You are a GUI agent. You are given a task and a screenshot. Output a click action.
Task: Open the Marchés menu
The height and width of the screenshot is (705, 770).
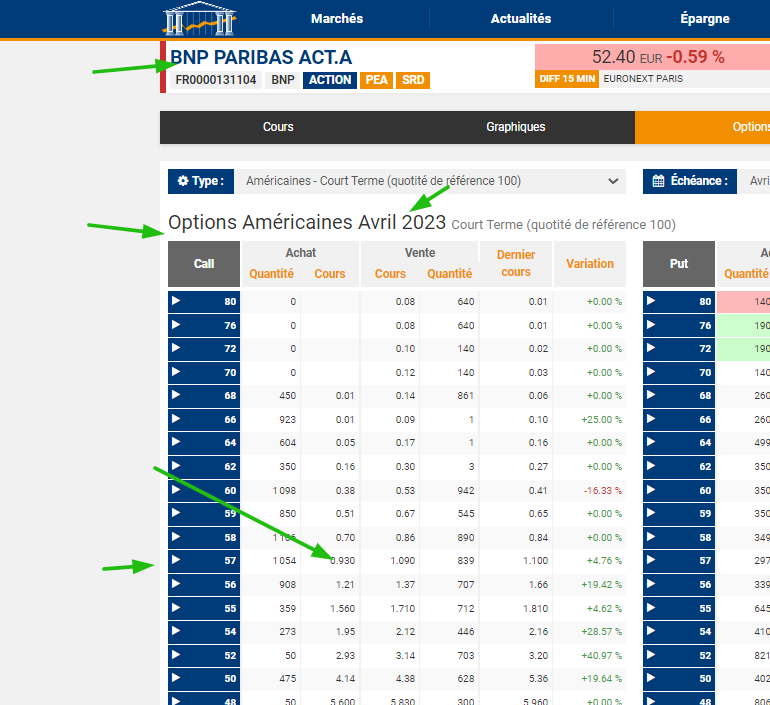337,19
